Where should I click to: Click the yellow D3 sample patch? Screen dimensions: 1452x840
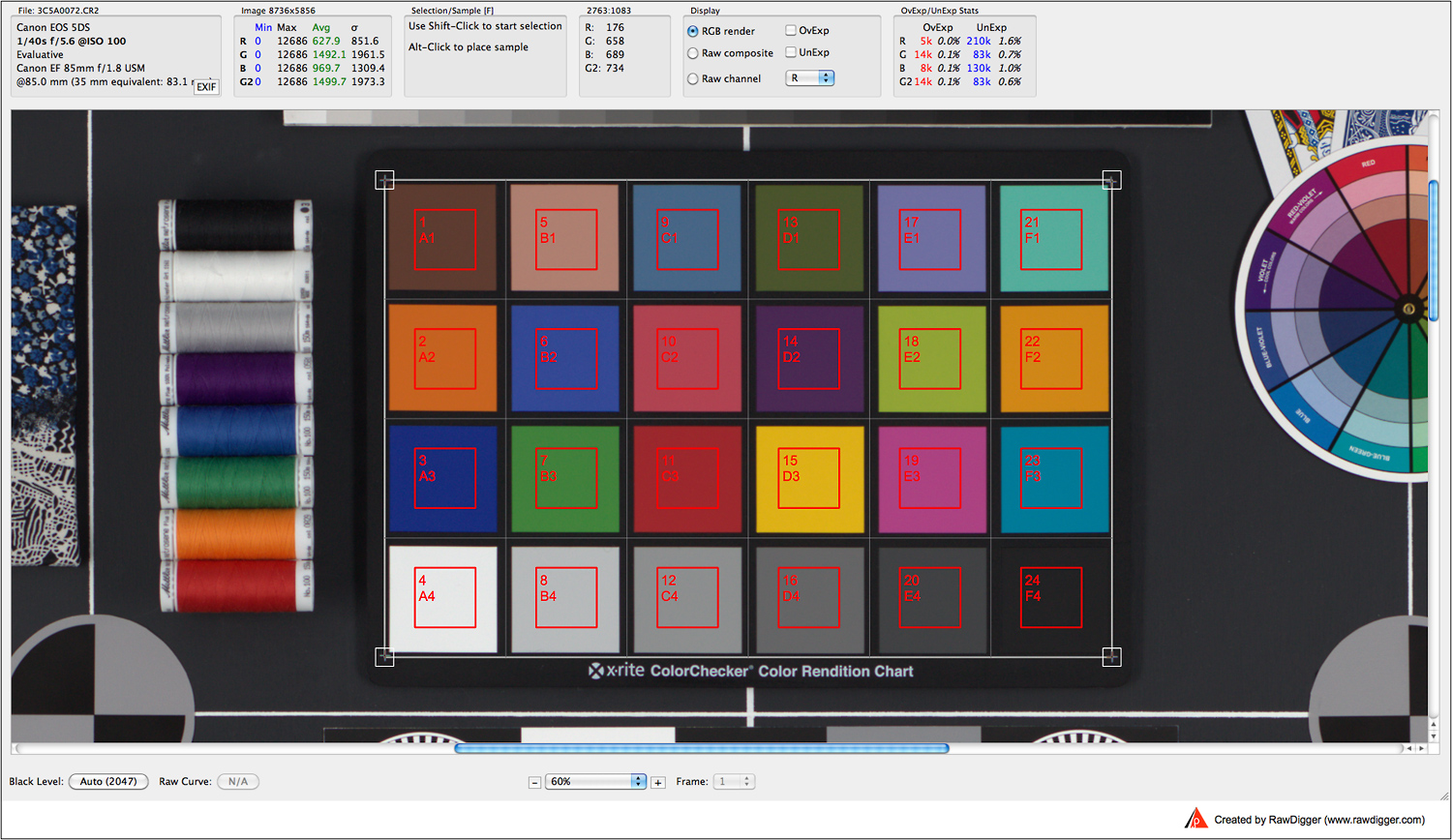point(809,478)
